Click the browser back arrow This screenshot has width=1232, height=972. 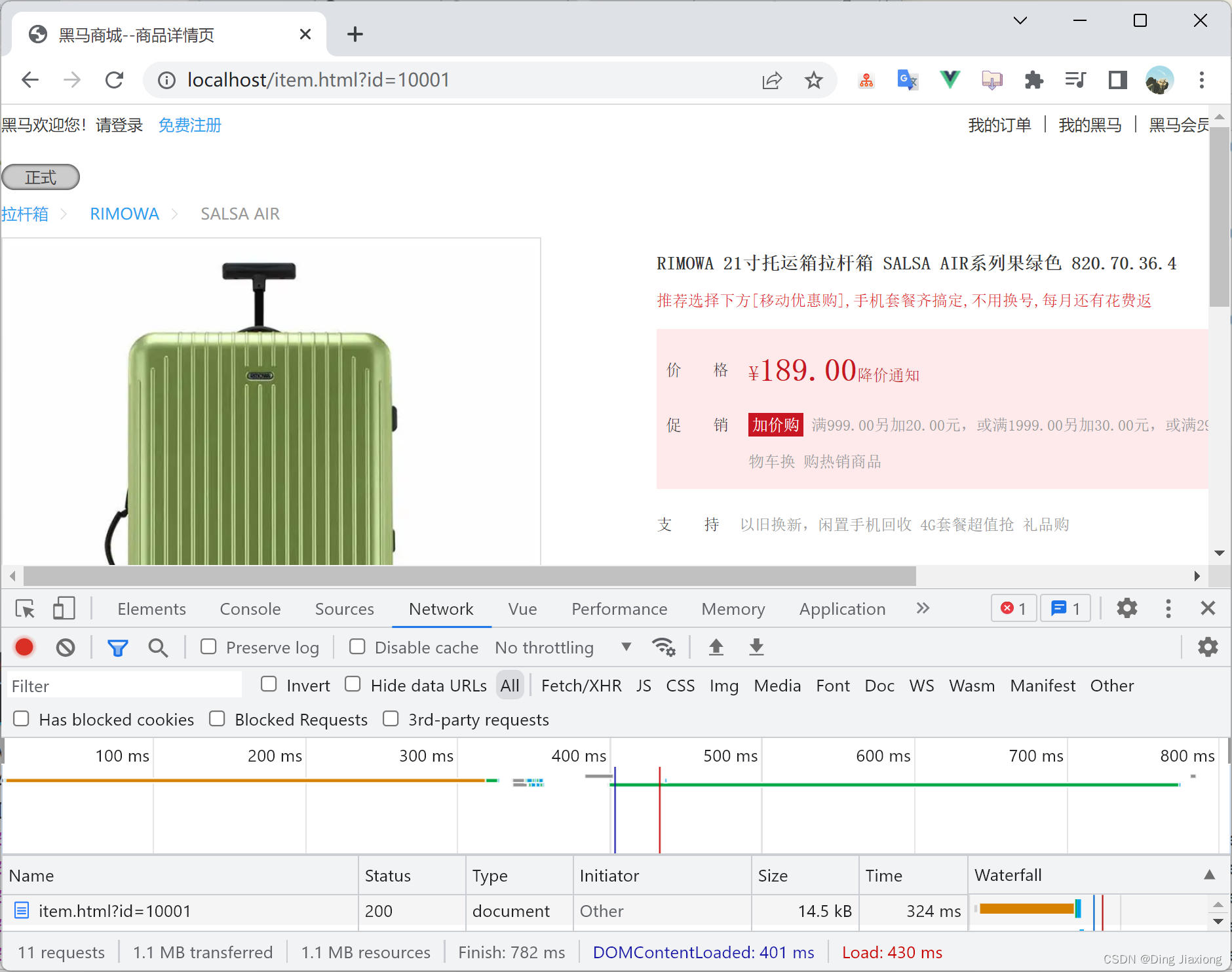click(30, 80)
